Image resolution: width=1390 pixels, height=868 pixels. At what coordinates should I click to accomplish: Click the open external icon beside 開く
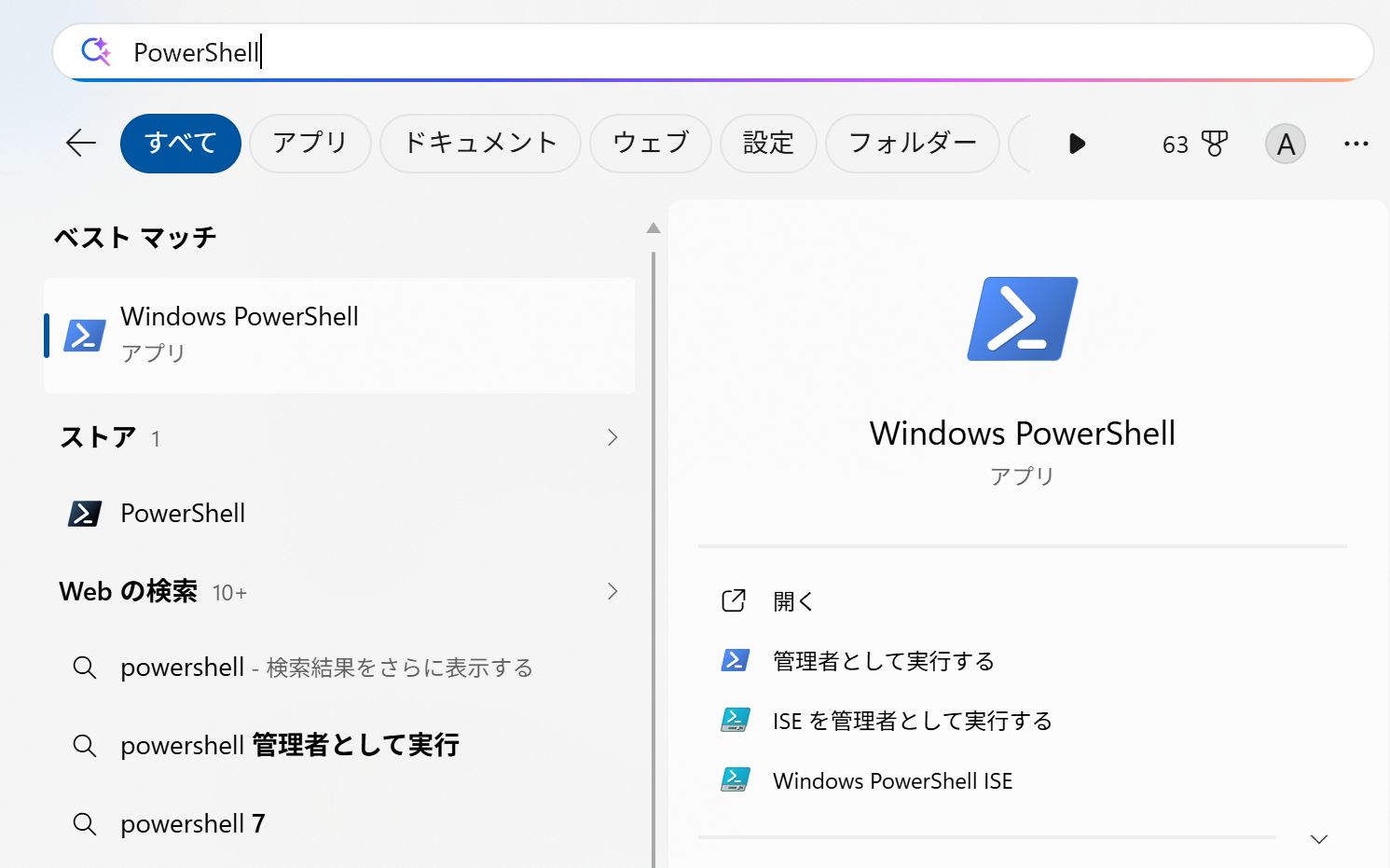pyautogui.click(x=734, y=600)
